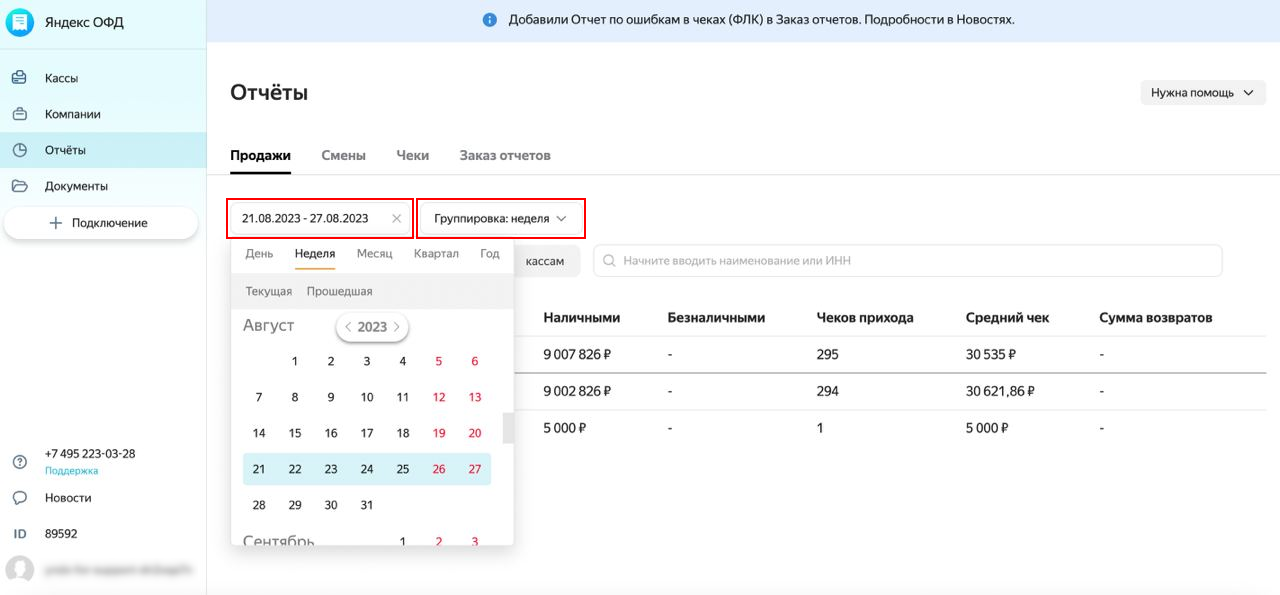This screenshot has width=1280, height=595.
Task: Click the info icon in banner
Action: point(489,20)
